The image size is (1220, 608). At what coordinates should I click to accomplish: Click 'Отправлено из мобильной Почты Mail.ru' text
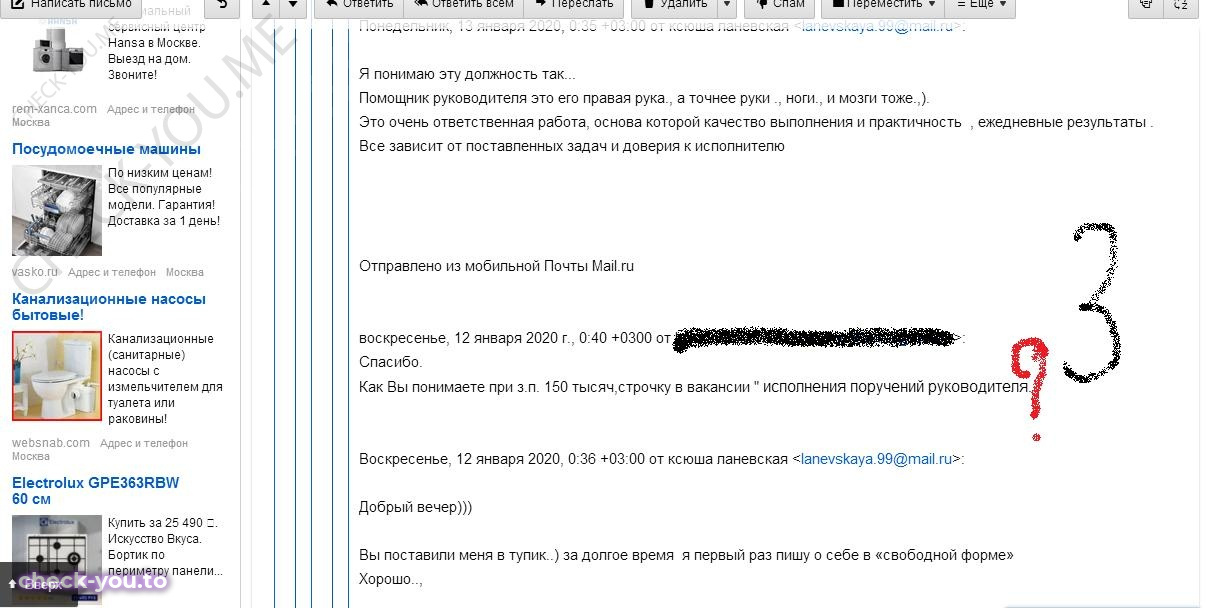click(x=497, y=266)
